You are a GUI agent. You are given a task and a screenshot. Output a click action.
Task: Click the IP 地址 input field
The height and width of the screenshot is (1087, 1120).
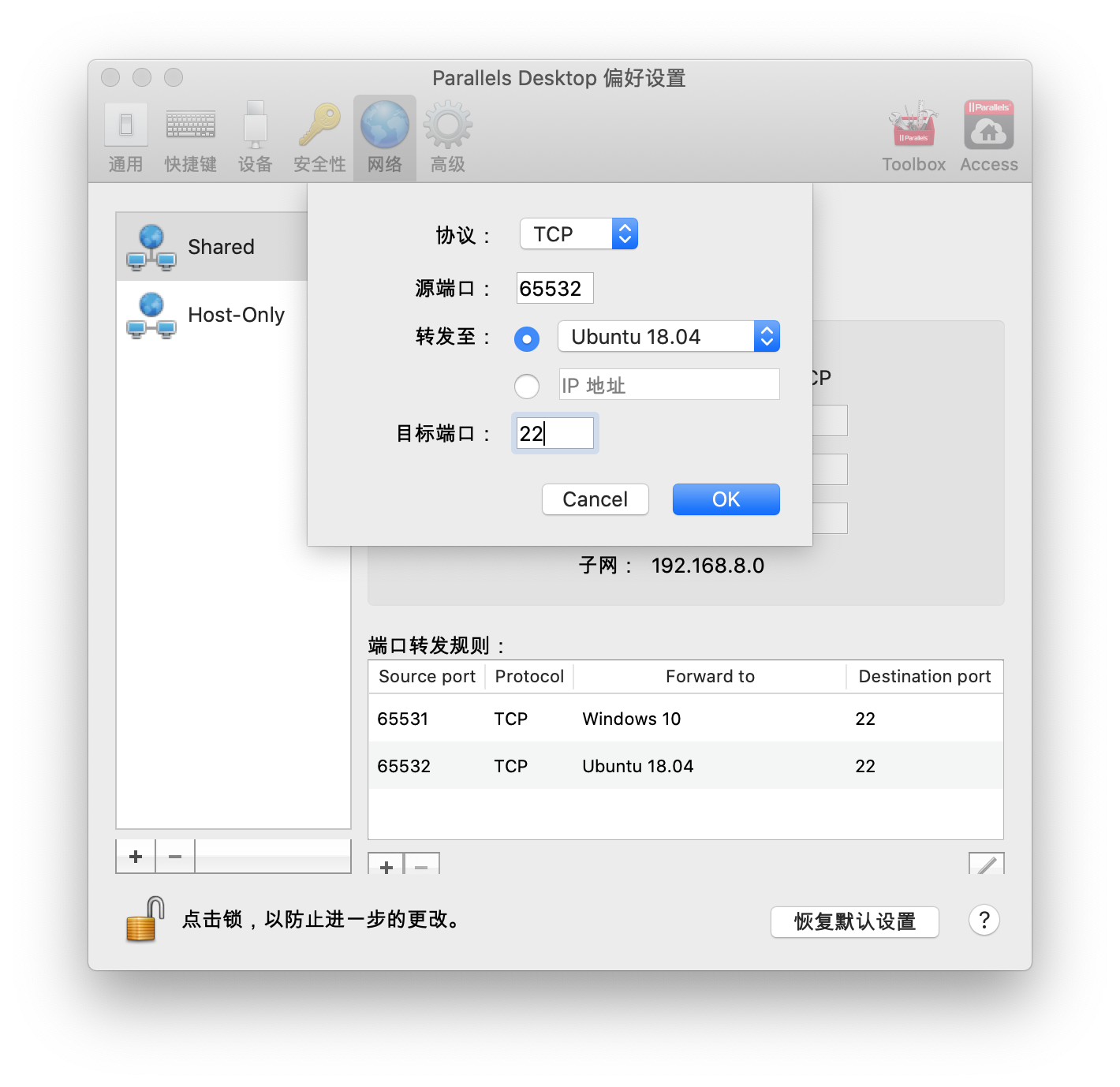[x=669, y=384]
